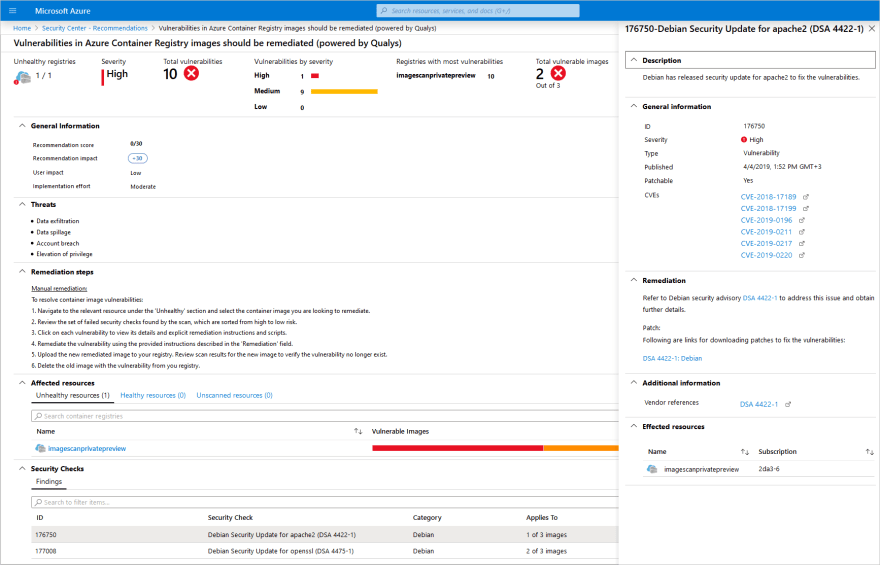Collapse the General Information section
The height and width of the screenshot is (565, 880).
[22, 126]
